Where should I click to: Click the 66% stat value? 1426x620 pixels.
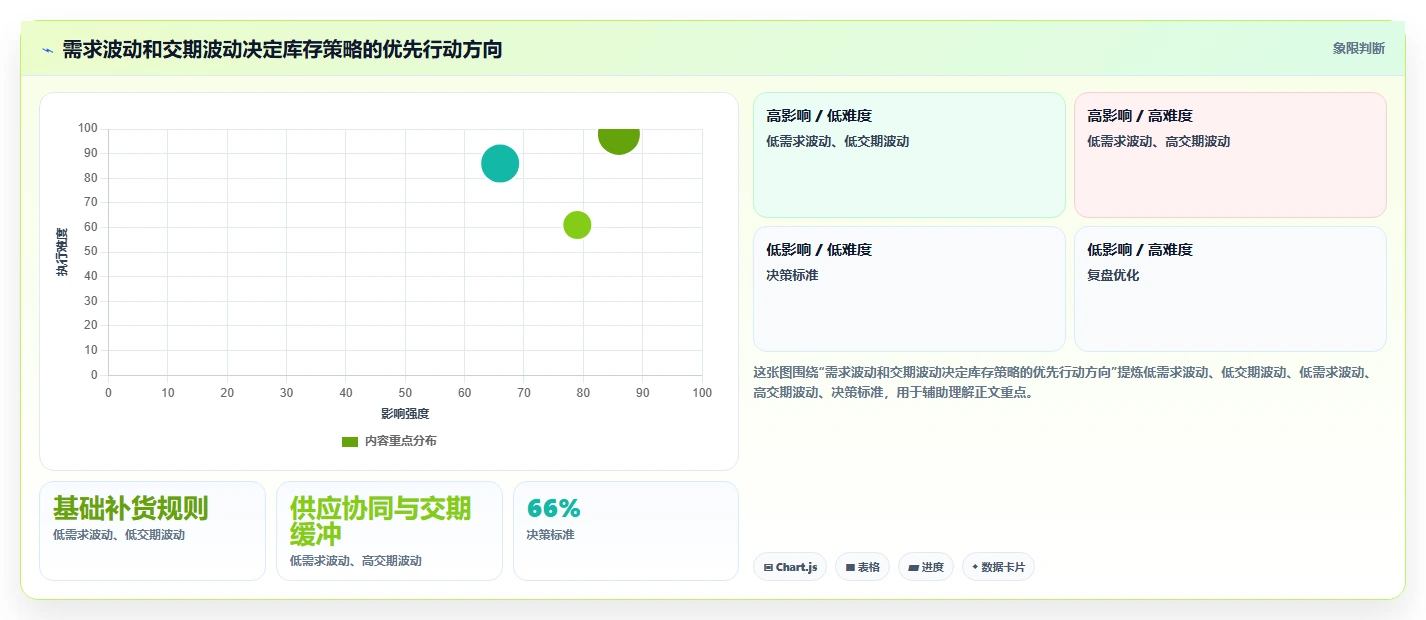coord(553,508)
